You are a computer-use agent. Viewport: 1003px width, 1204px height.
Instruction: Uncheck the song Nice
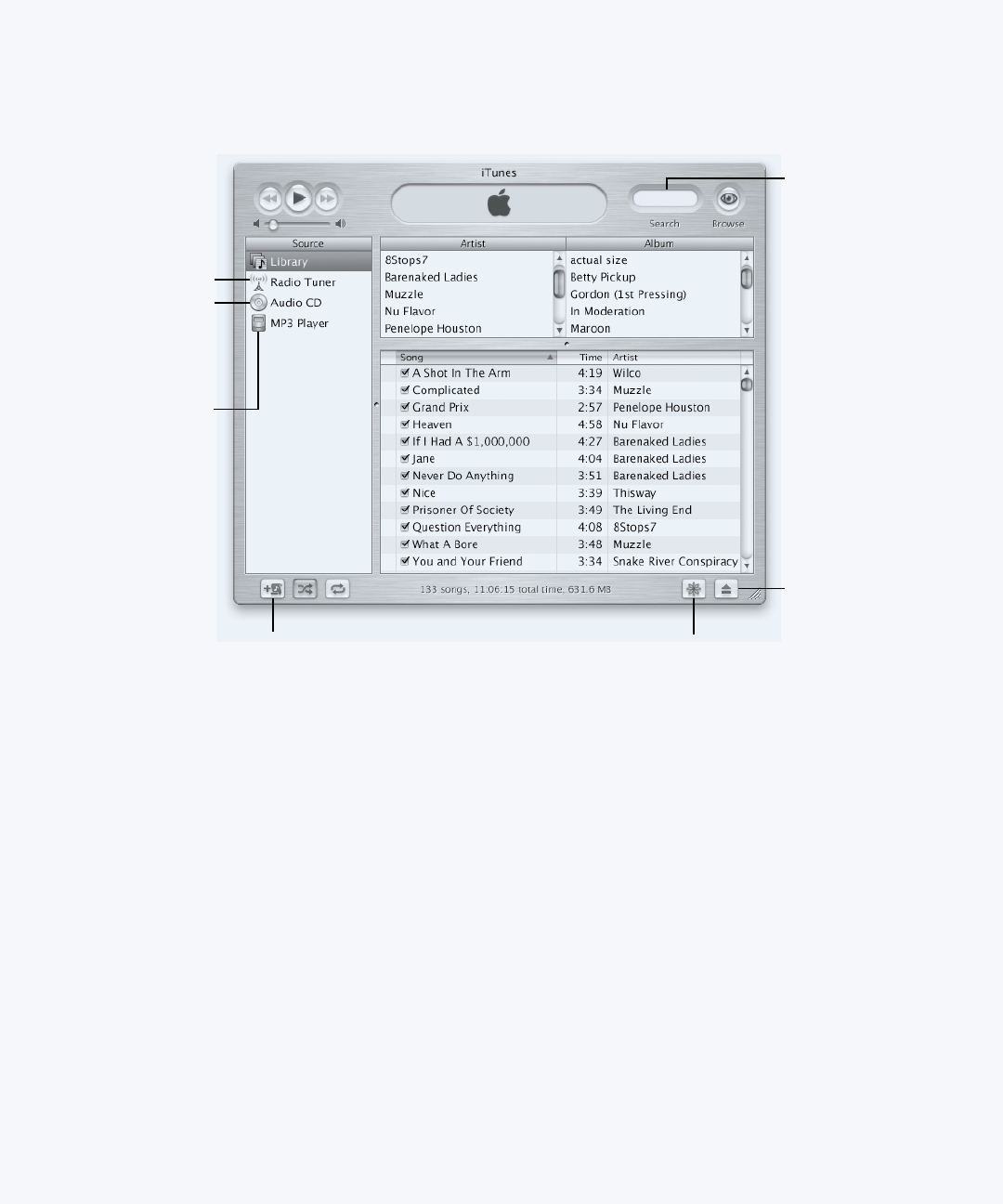coord(405,493)
